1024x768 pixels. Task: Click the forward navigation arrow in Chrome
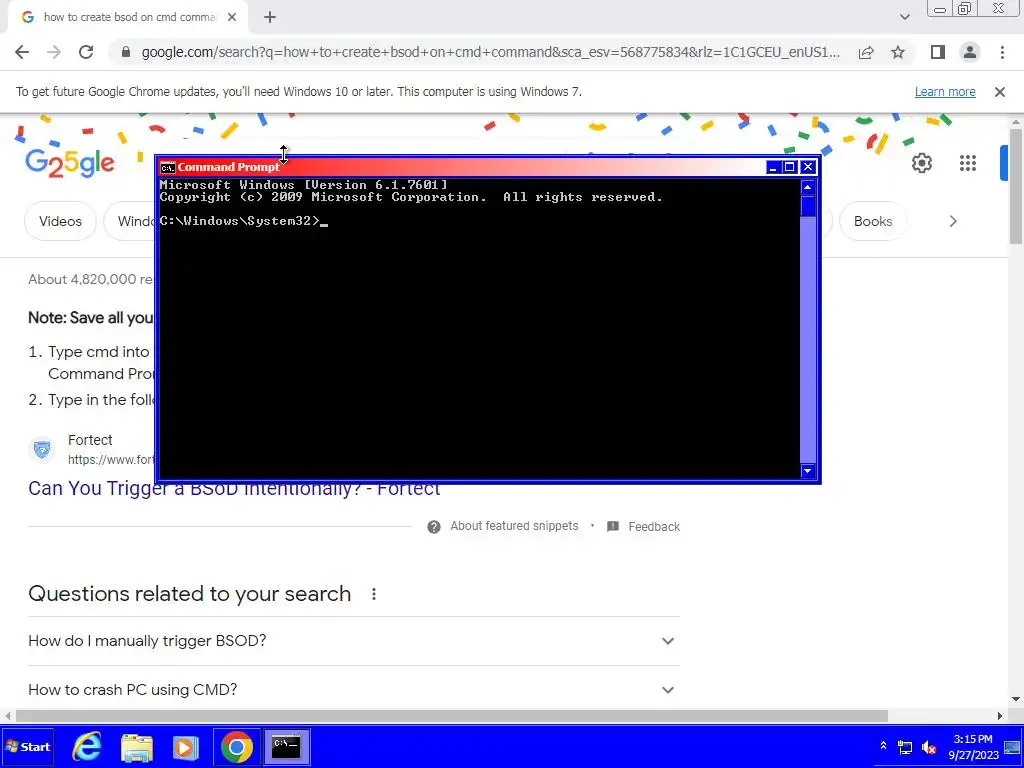(x=54, y=52)
